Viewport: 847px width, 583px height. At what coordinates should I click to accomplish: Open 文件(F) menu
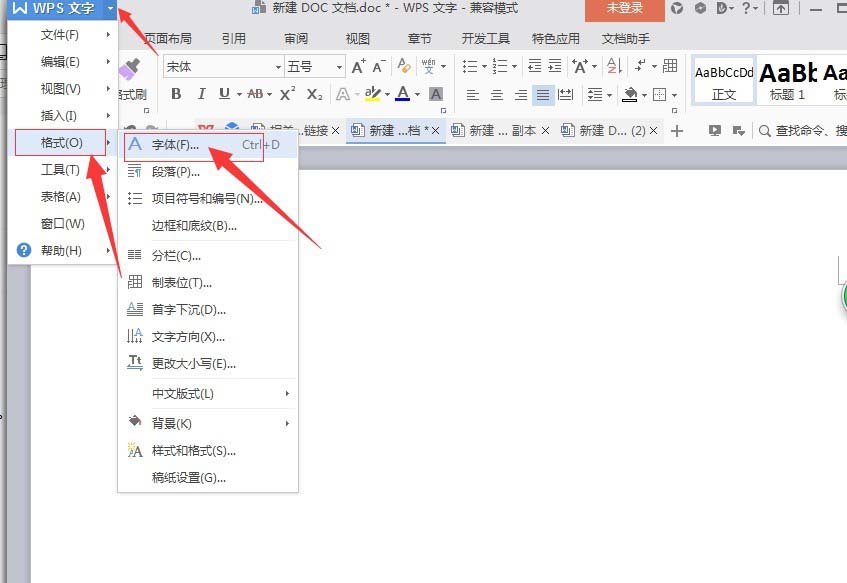63,35
